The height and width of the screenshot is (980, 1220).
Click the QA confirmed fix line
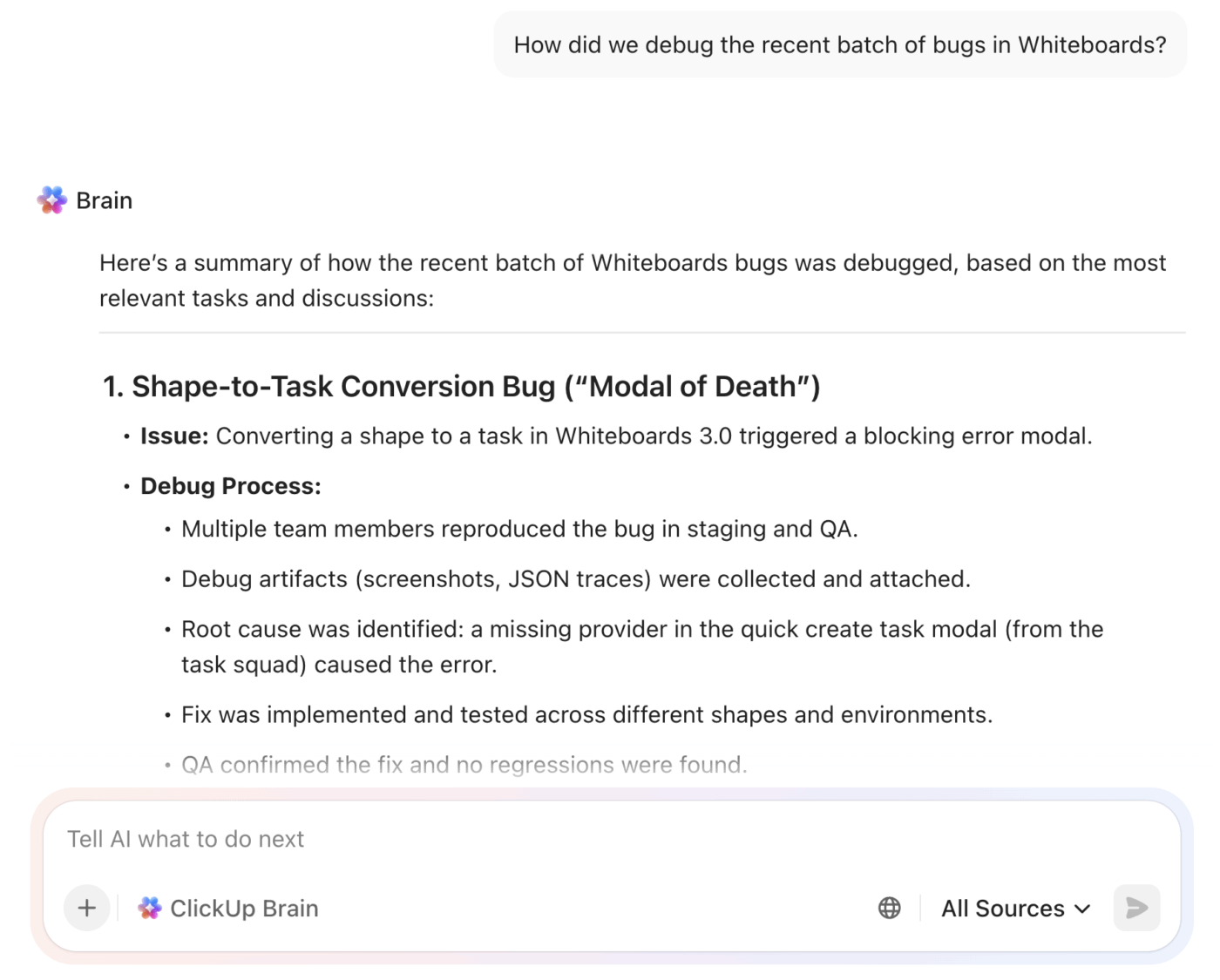463,764
